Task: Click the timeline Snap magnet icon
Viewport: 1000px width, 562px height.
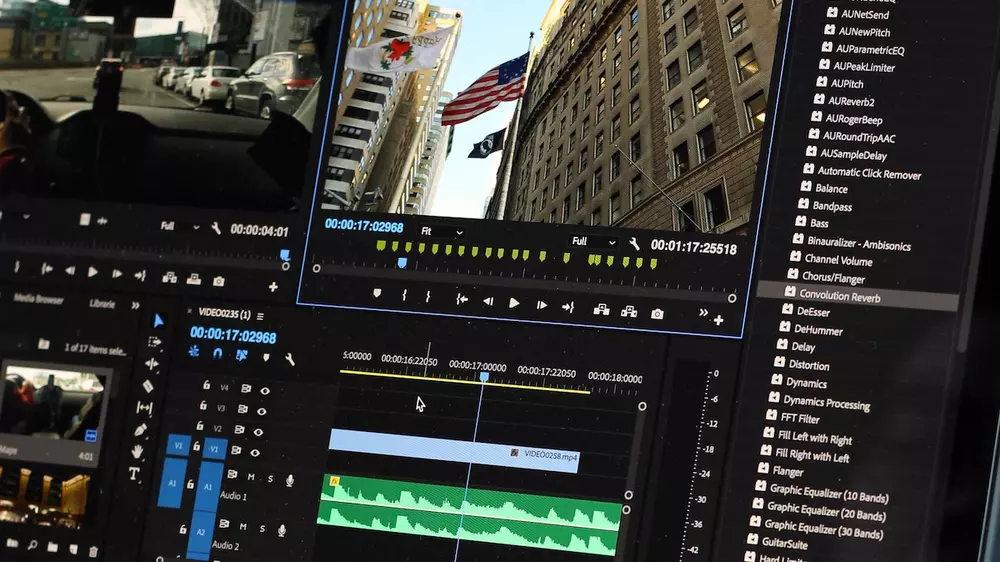Action: (x=217, y=353)
